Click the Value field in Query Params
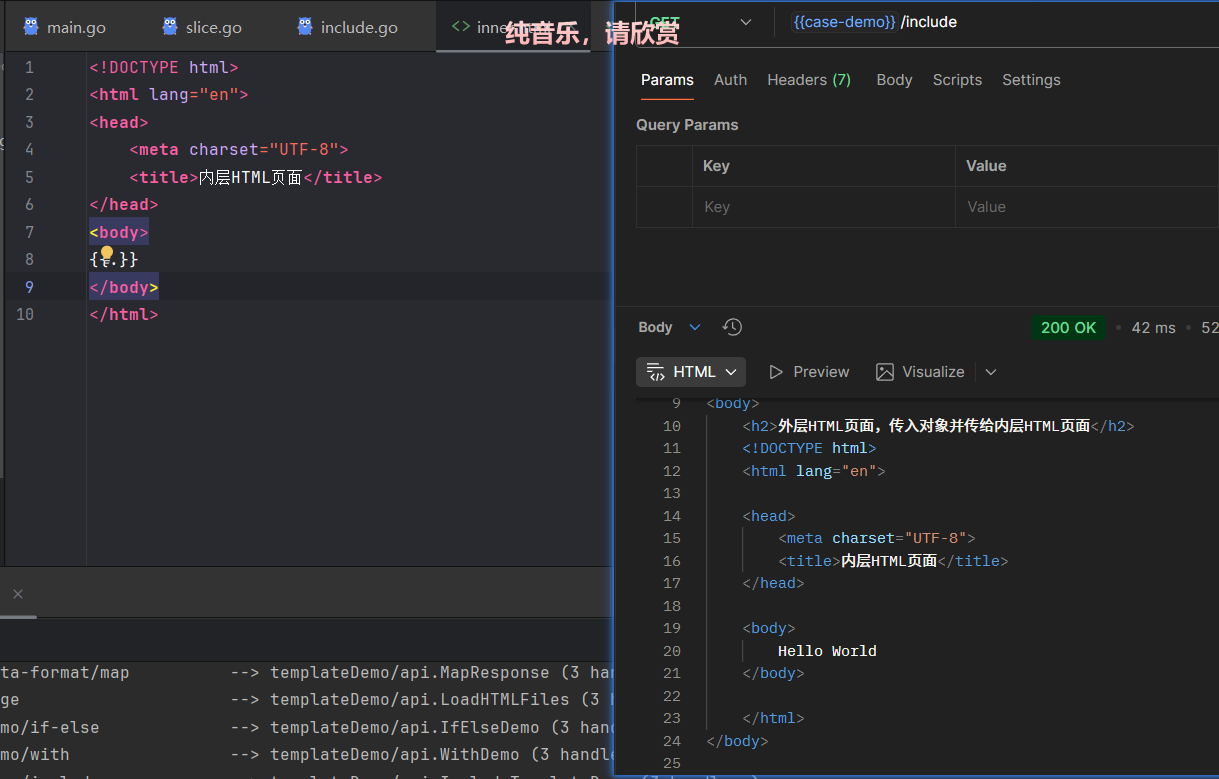 (x=1086, y=207)
